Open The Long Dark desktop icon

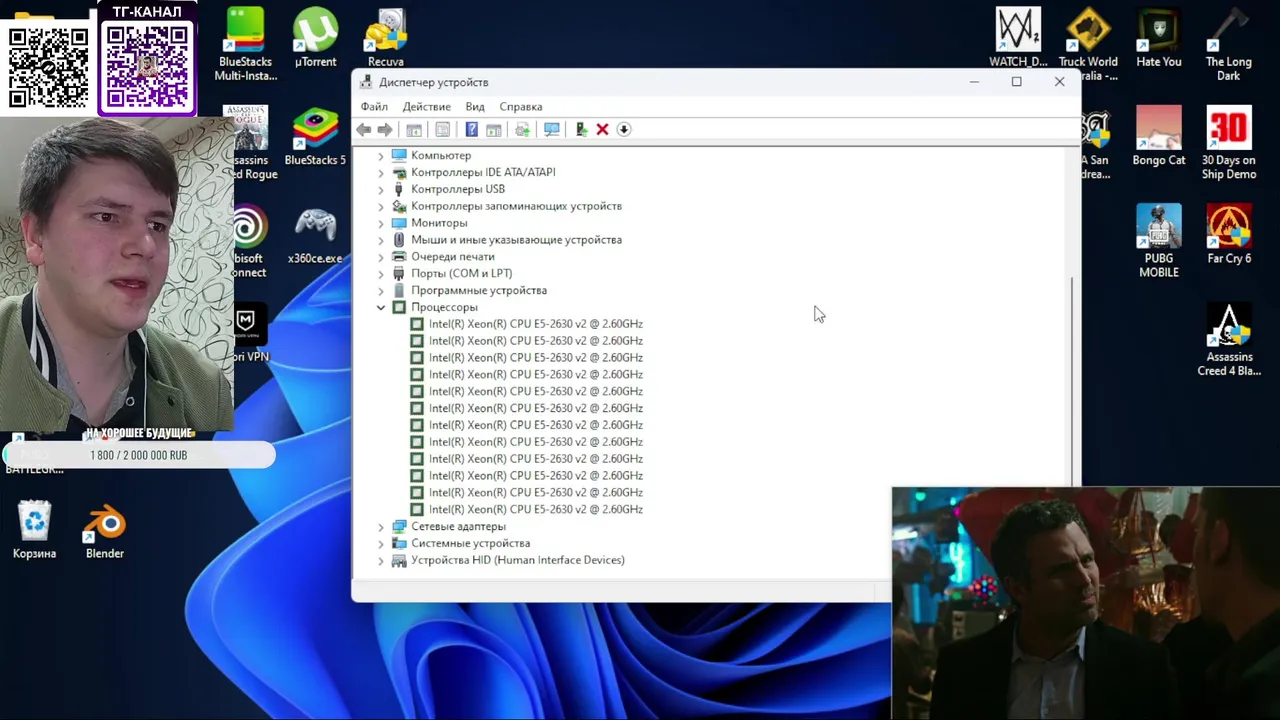click(1229, 45)
